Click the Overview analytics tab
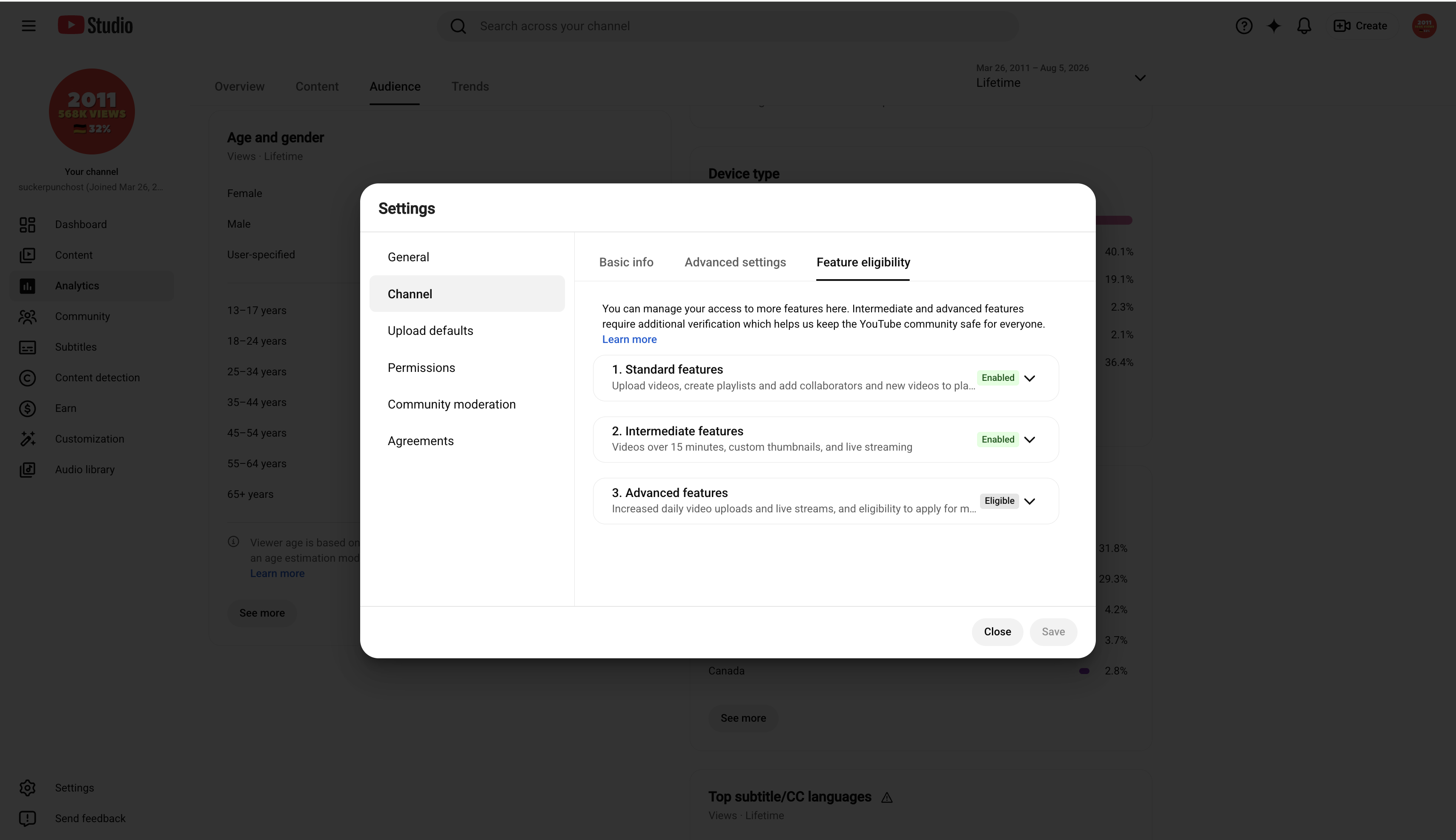Viewport: 1456px width, 840px height. 240,86
